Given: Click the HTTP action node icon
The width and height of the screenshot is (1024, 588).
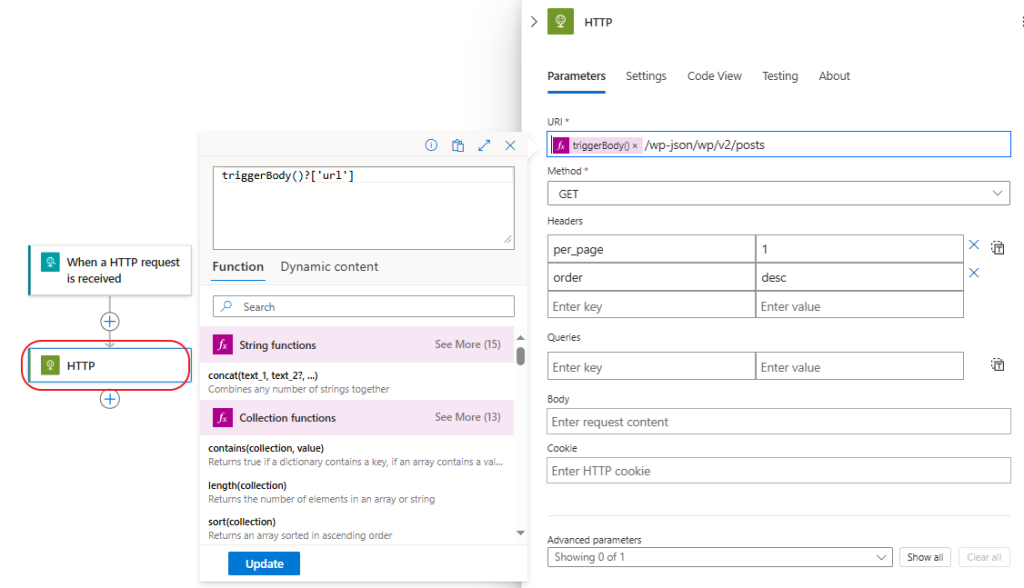Looking at the screenshot, I should point(50,365).
